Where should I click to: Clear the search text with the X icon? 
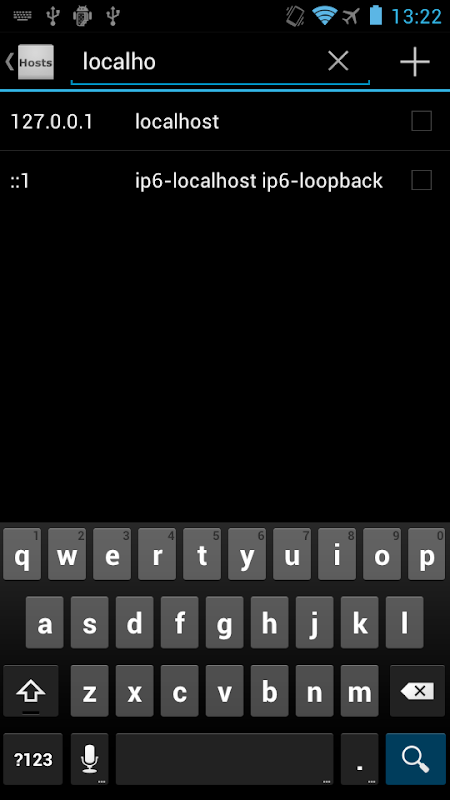(338, 61)
